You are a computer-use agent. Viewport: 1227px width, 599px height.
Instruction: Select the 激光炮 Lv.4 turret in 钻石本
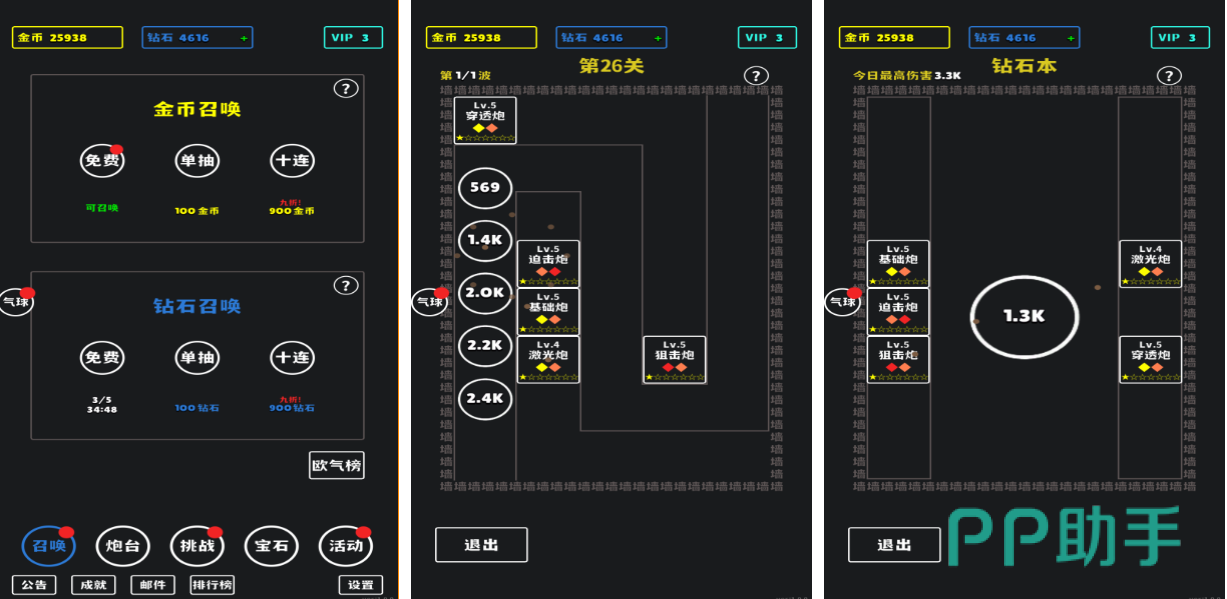(x=1150, y=264)
